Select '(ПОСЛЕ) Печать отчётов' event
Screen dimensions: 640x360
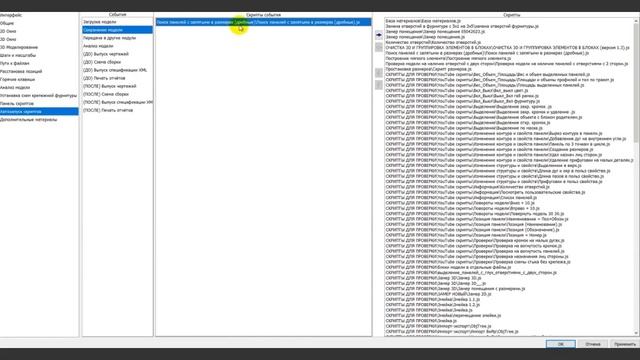pyautogui.click(x=108, y=110)
